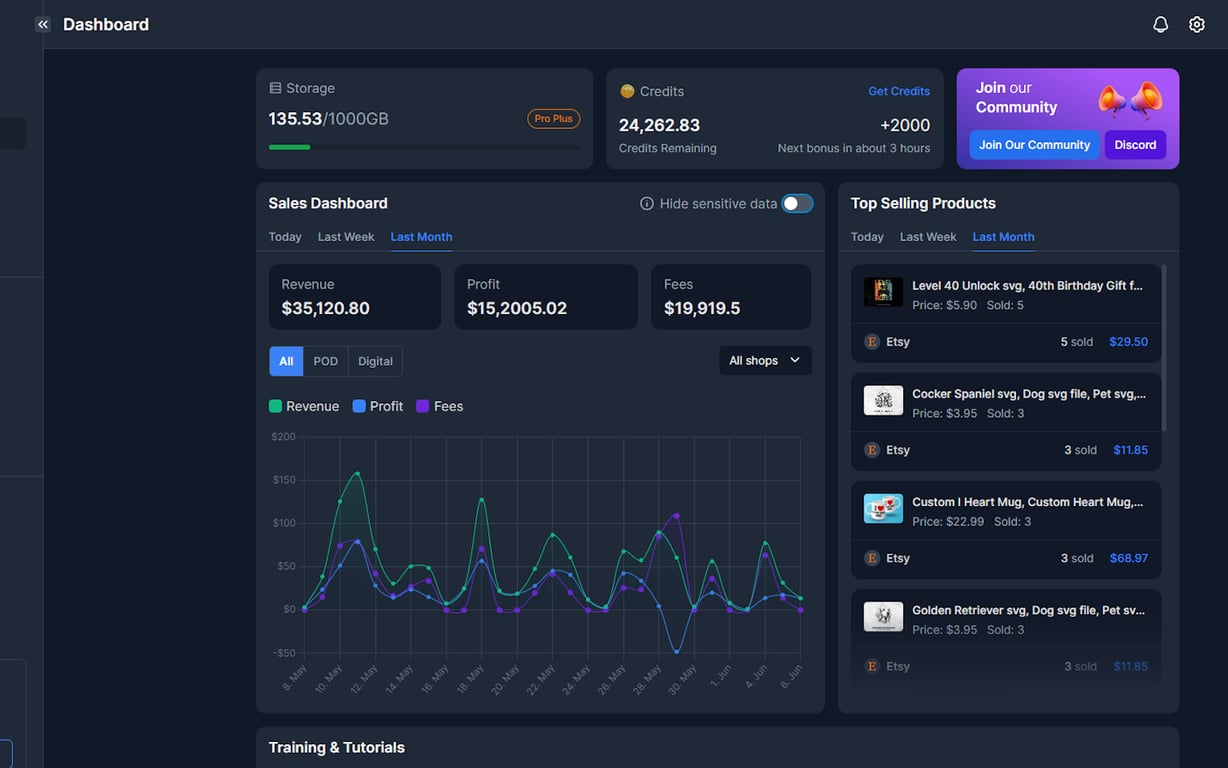Open notifications bell icon
Screen dimensions: 1228x768
pyautogui.click(x=1160, y=24)
